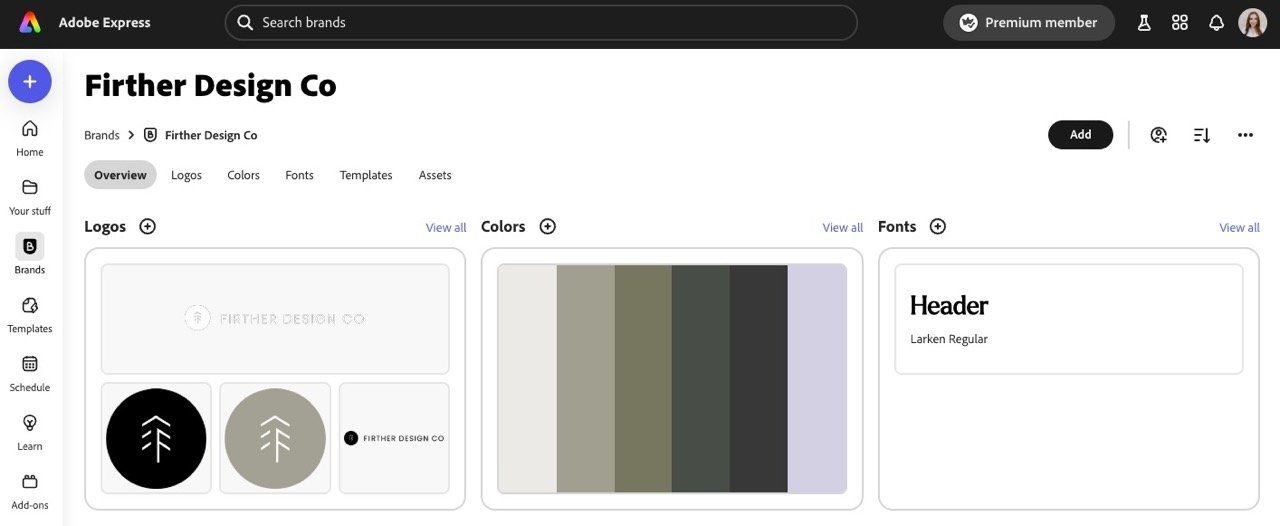Click the notifications bell icon
The image size is (1280, 526).
1216,22
